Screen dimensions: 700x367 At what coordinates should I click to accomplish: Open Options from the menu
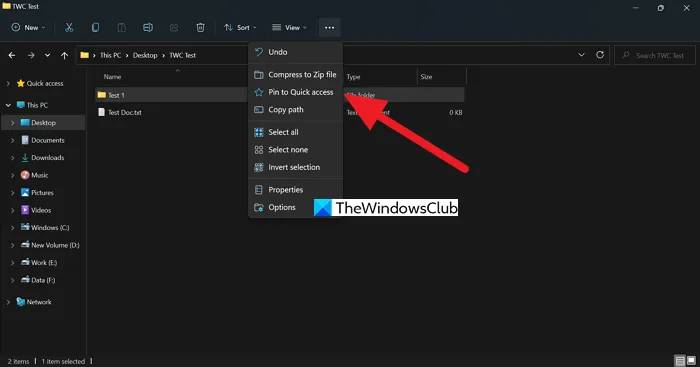295,208
